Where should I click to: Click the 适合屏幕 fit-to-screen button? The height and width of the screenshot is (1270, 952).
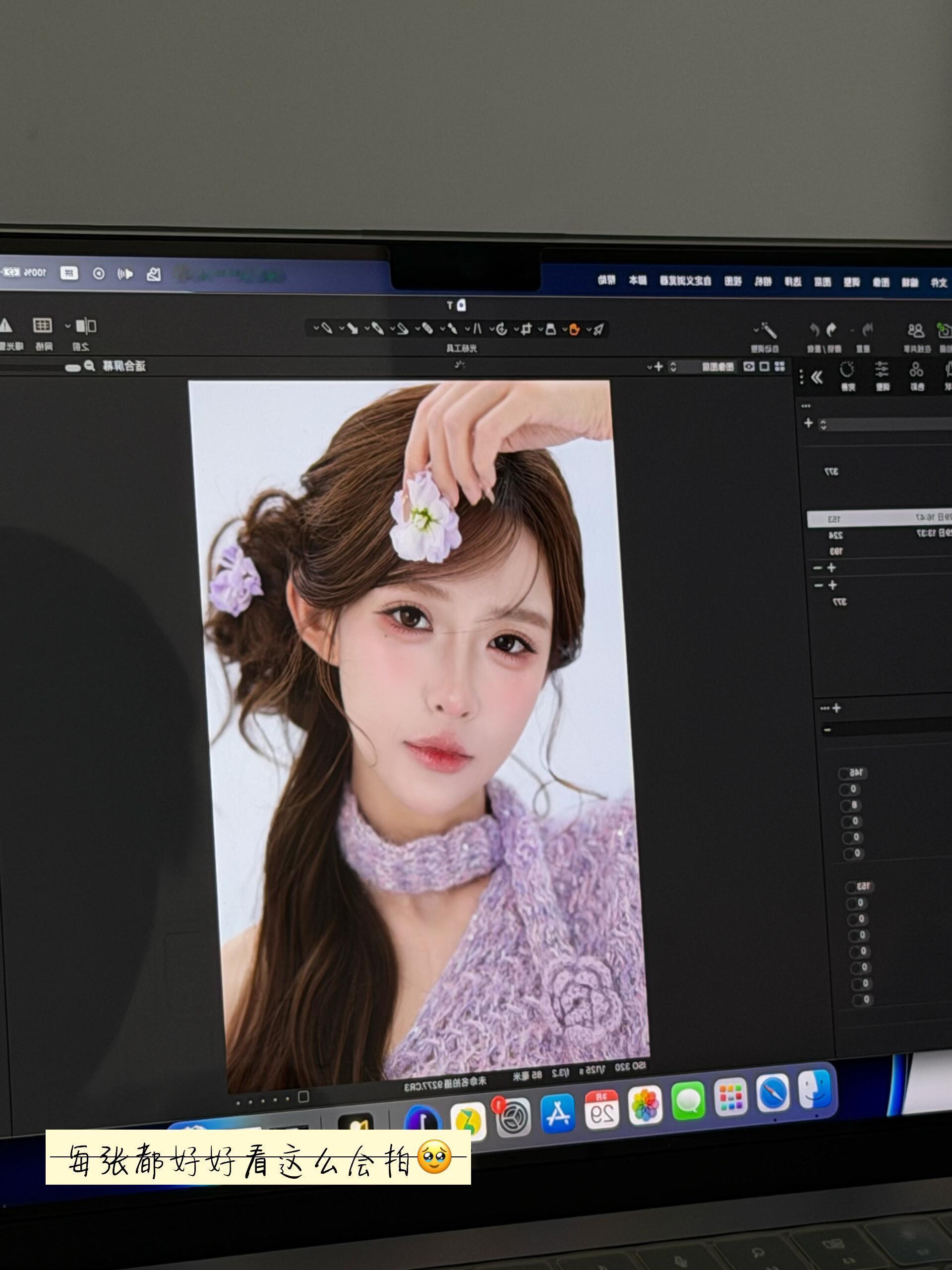click(x=124, y=366)
